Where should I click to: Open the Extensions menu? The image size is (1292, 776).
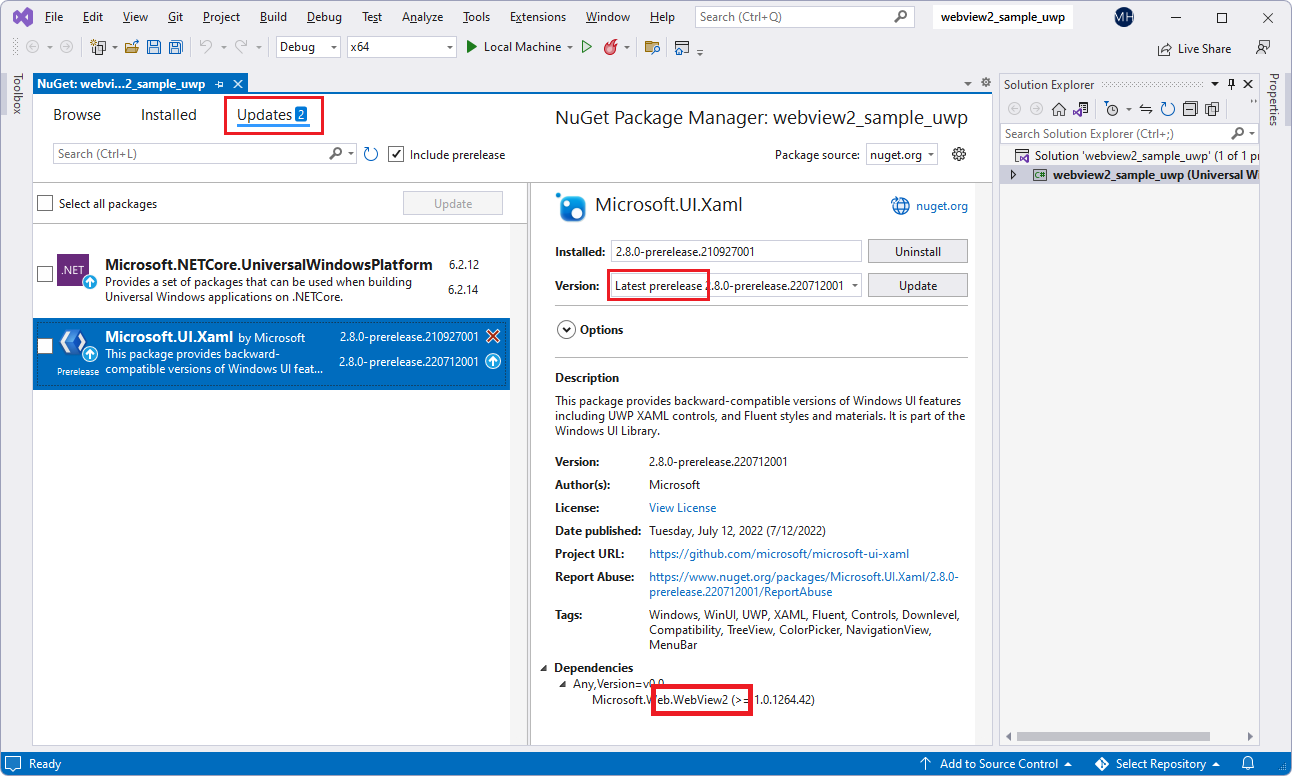[537, 16]
